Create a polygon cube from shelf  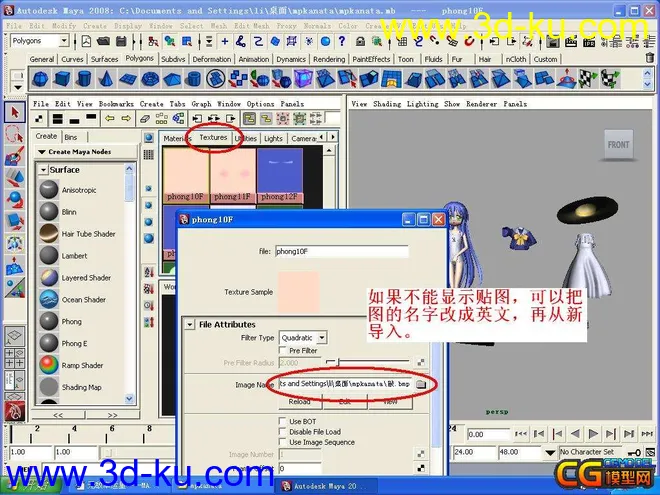pyautogui.click(x=62, y=79)
